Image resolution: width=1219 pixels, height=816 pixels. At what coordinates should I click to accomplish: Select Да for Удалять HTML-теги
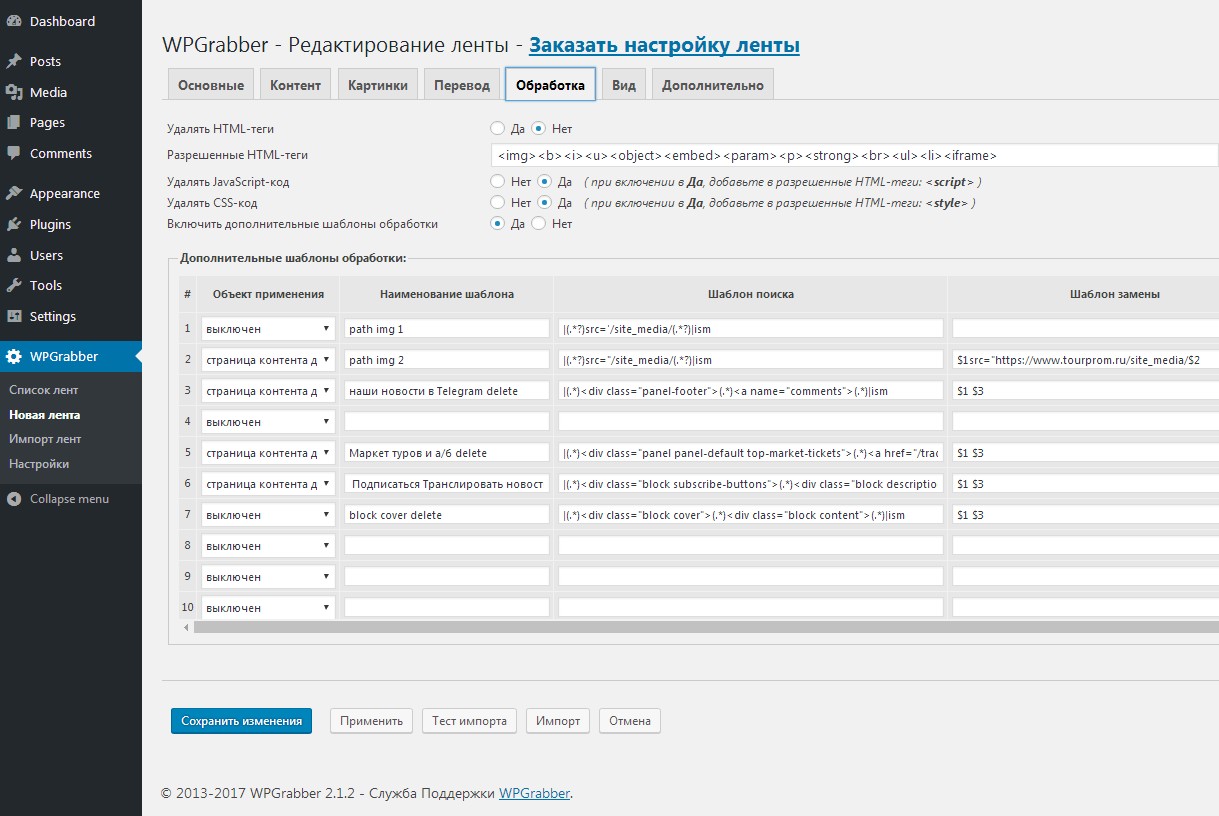(x=497, y=128)
